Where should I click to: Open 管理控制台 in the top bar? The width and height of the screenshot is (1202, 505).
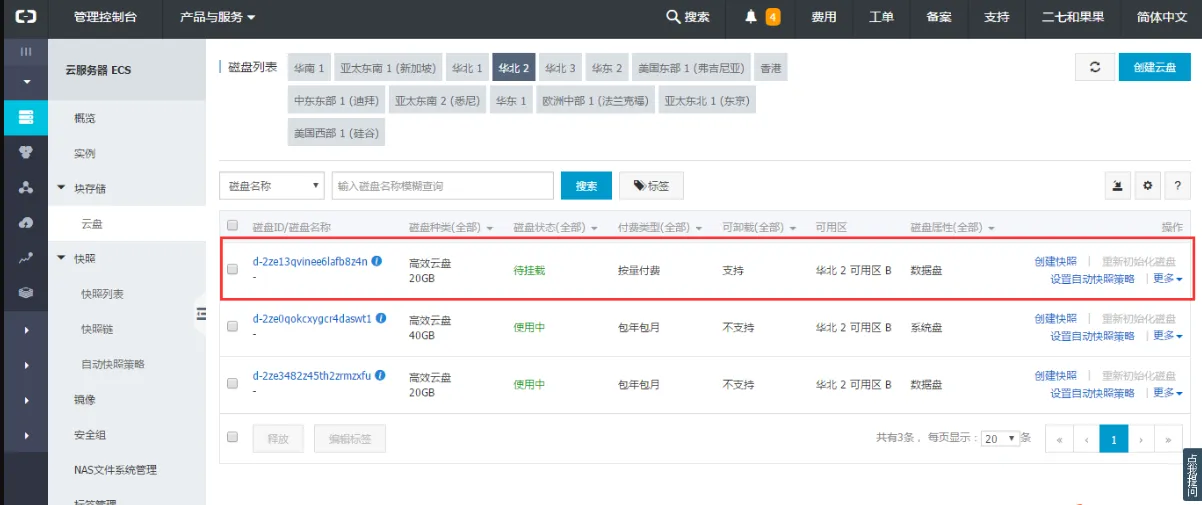(106, 17)
